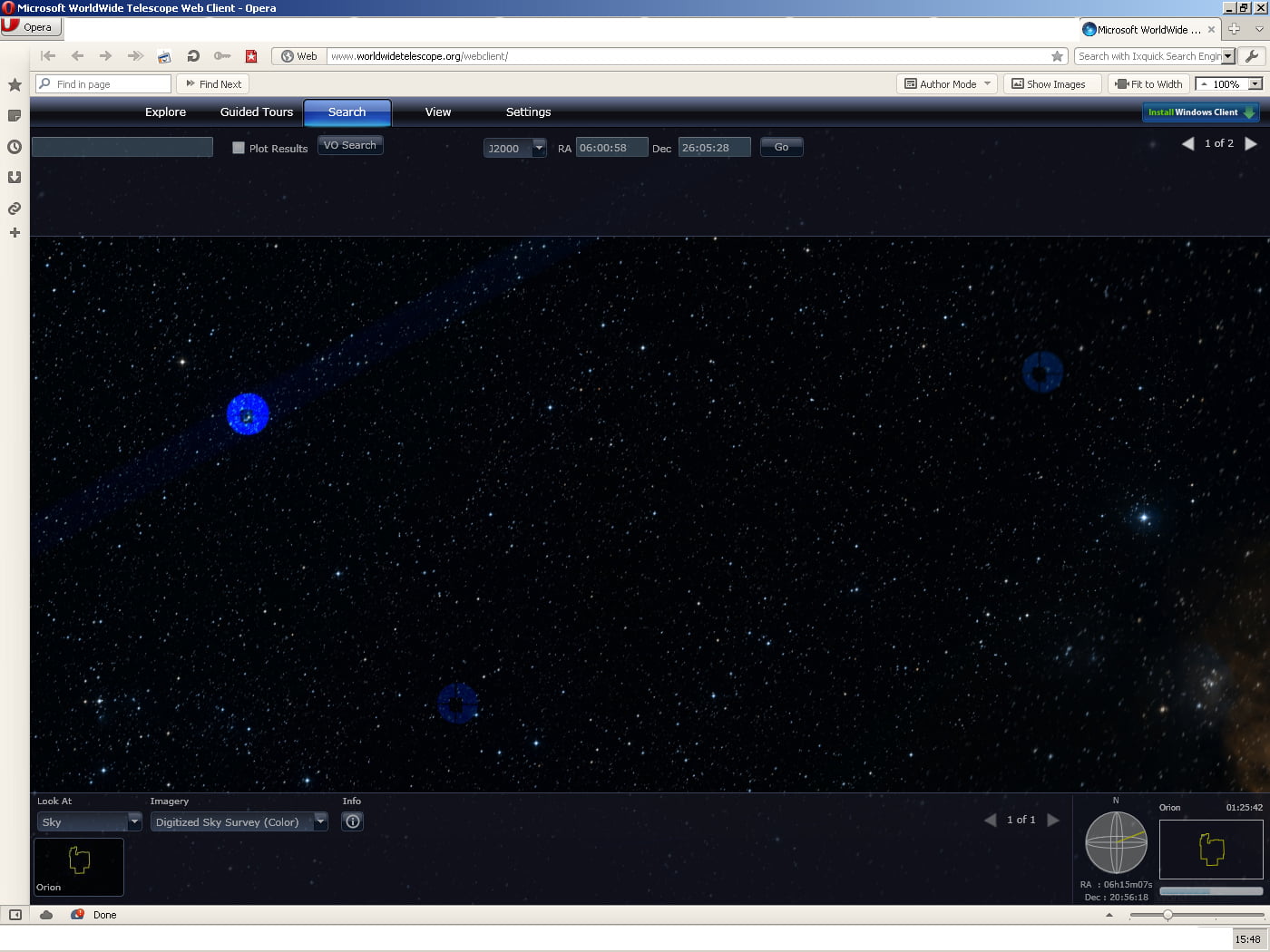Click the 15:48 system clock

point(1248,939)
